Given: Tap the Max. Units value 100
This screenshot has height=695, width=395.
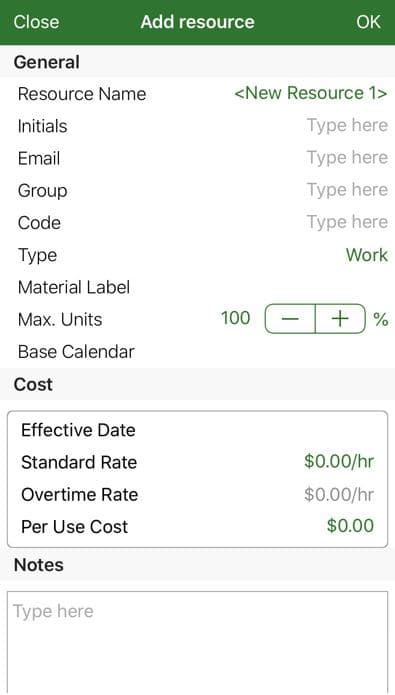Looking at the screenshot, I should pos(235,318).
